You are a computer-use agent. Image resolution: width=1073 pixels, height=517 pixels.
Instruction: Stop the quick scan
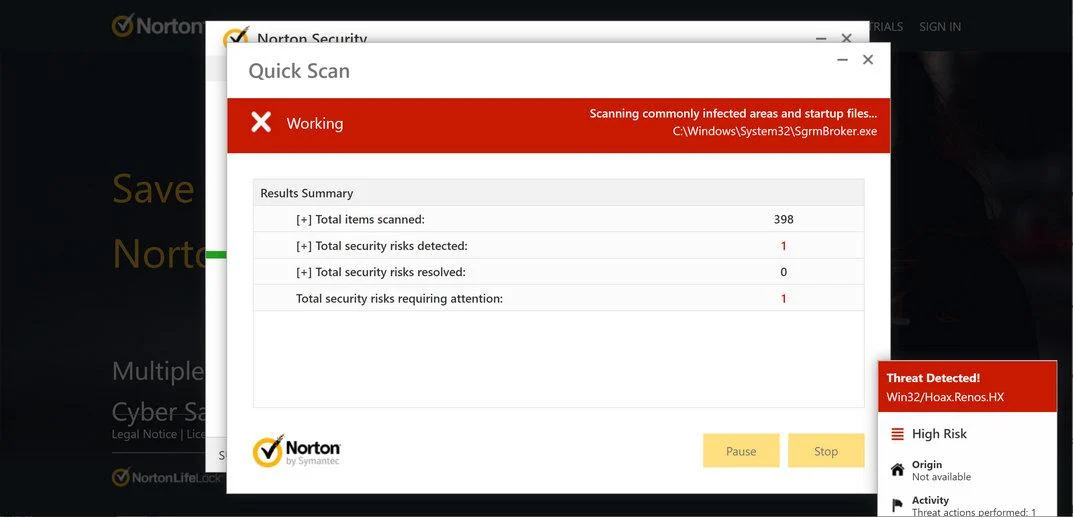[826, 451]
